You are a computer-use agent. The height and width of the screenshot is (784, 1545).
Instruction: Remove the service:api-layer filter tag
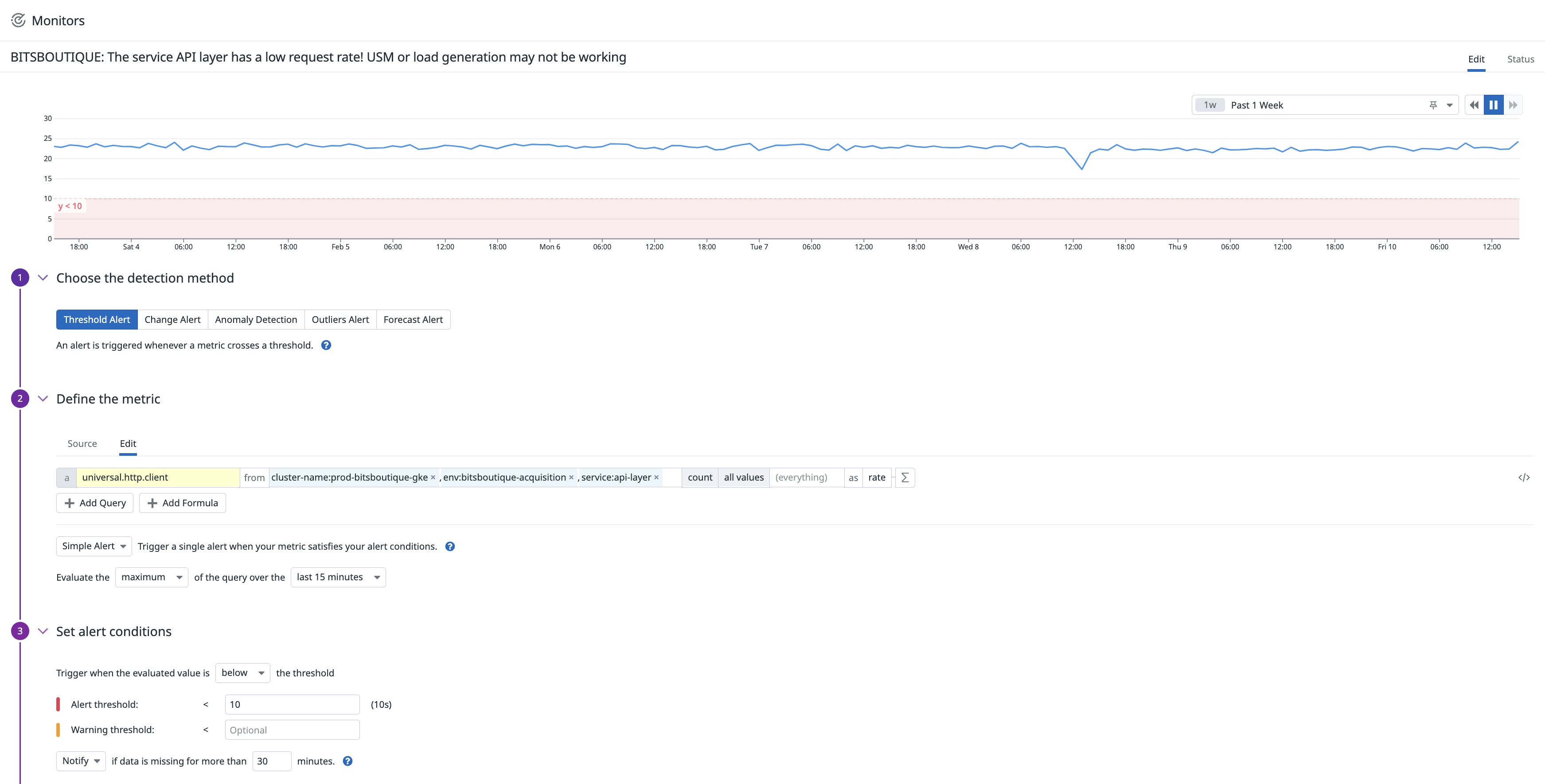[x=656, y=477]
